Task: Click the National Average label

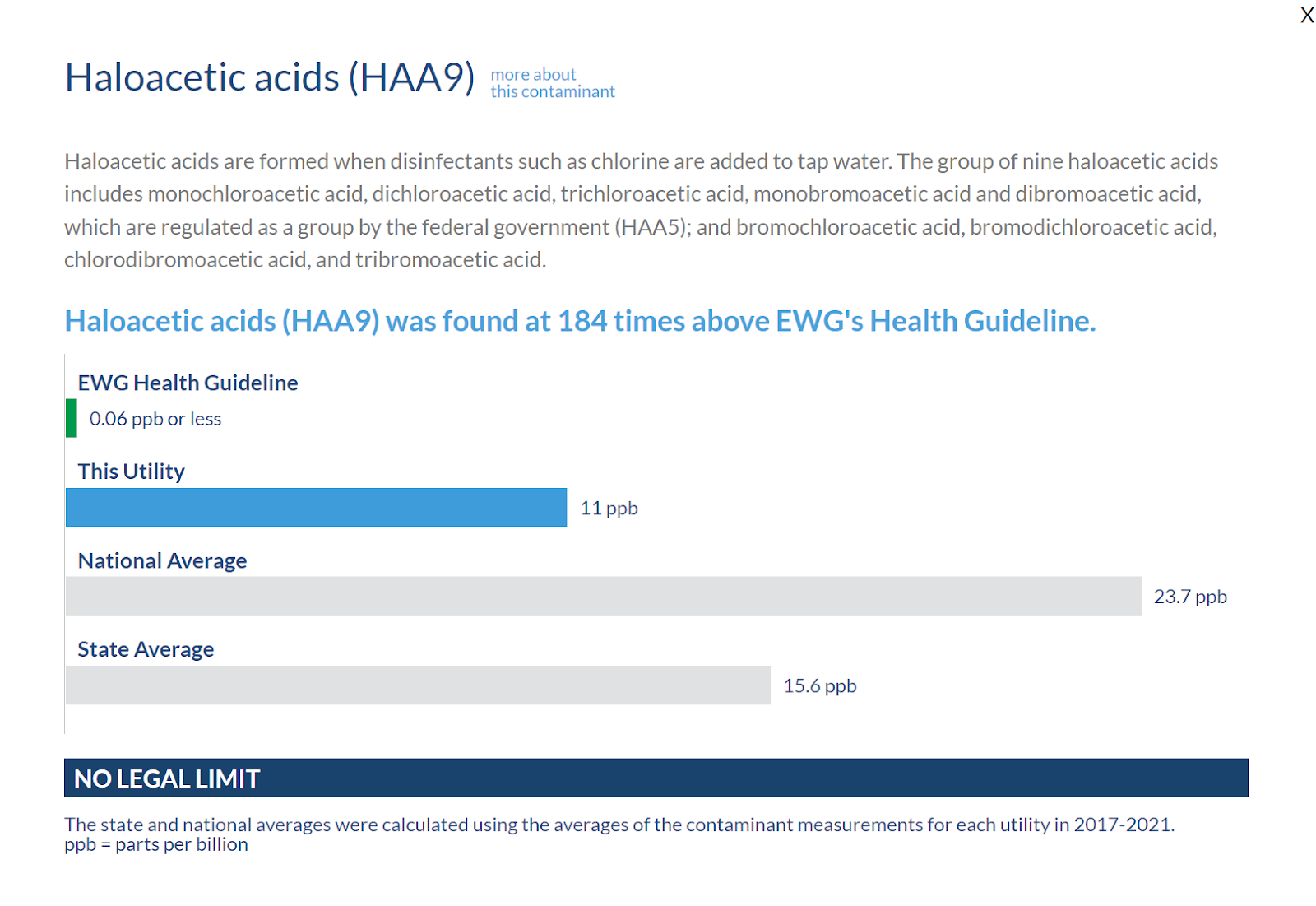Action: click(162, 560)
